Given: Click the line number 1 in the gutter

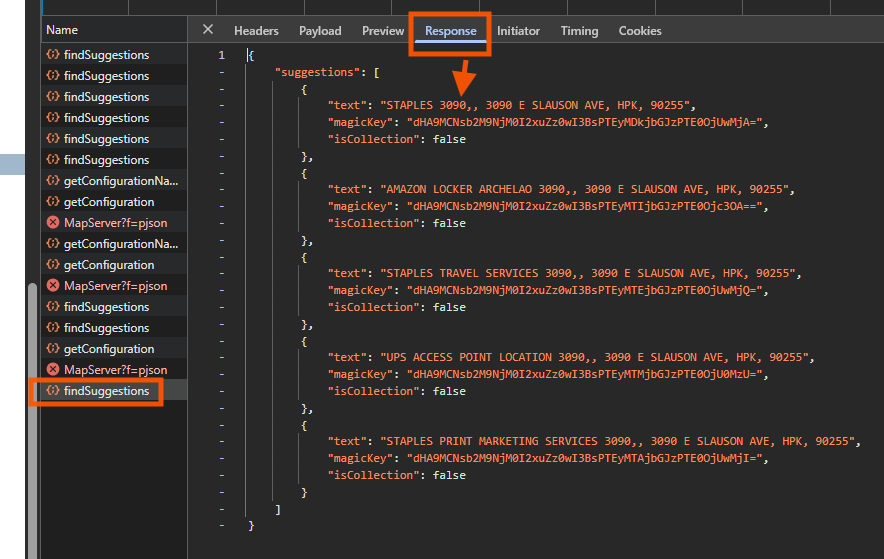Looking at the screenshot, I should [x=221, y=55].
